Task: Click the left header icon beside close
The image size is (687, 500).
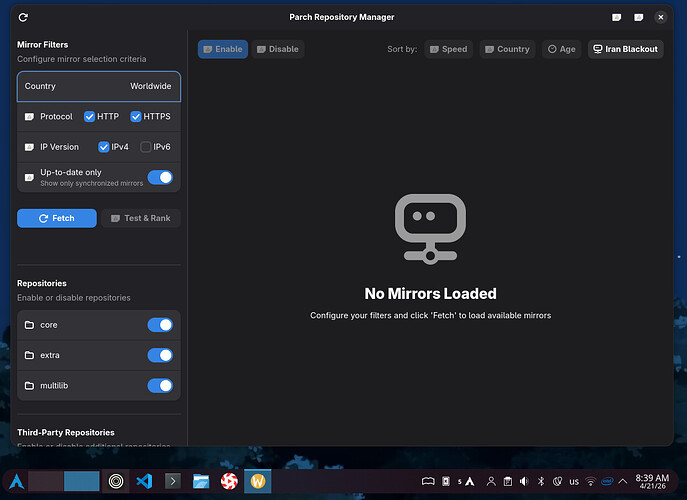Action: point(616,18)
